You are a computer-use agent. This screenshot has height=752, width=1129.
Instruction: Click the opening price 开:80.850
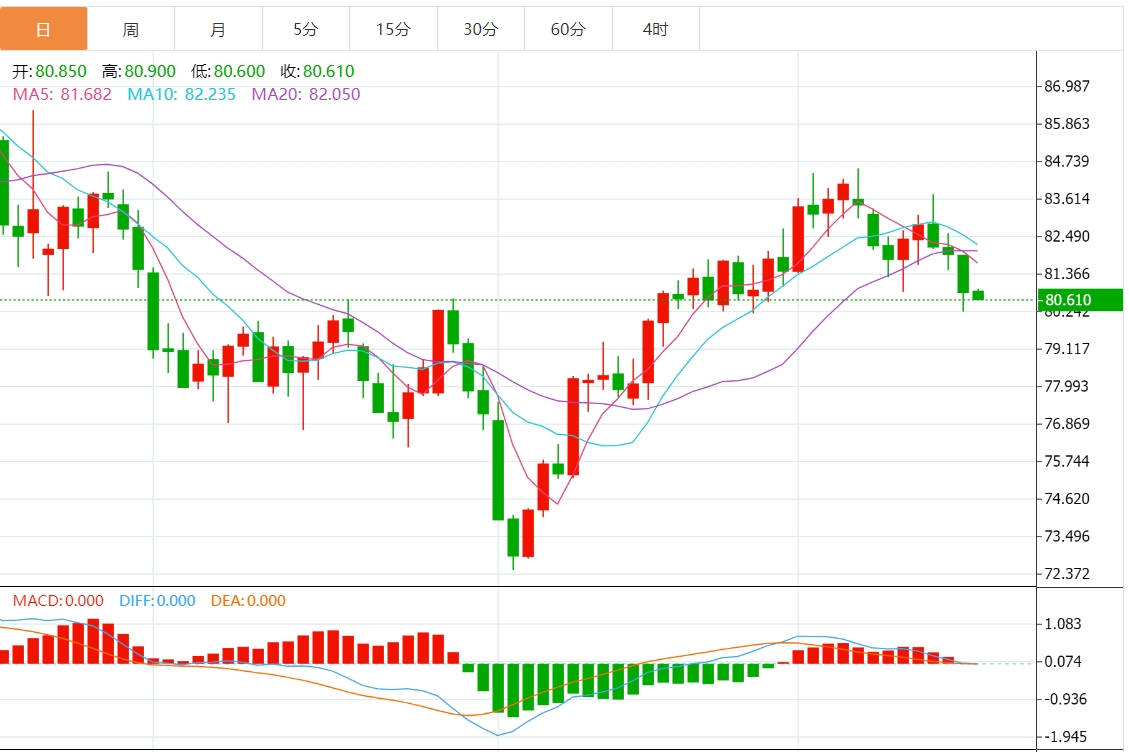pyautogui.click(x=50, y=71)
